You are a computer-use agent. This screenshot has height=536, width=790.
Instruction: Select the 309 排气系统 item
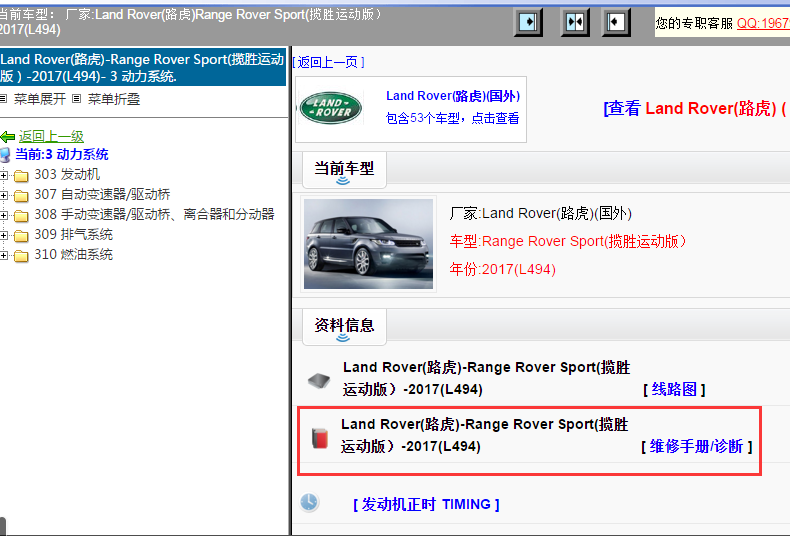[x=74, y=235]
